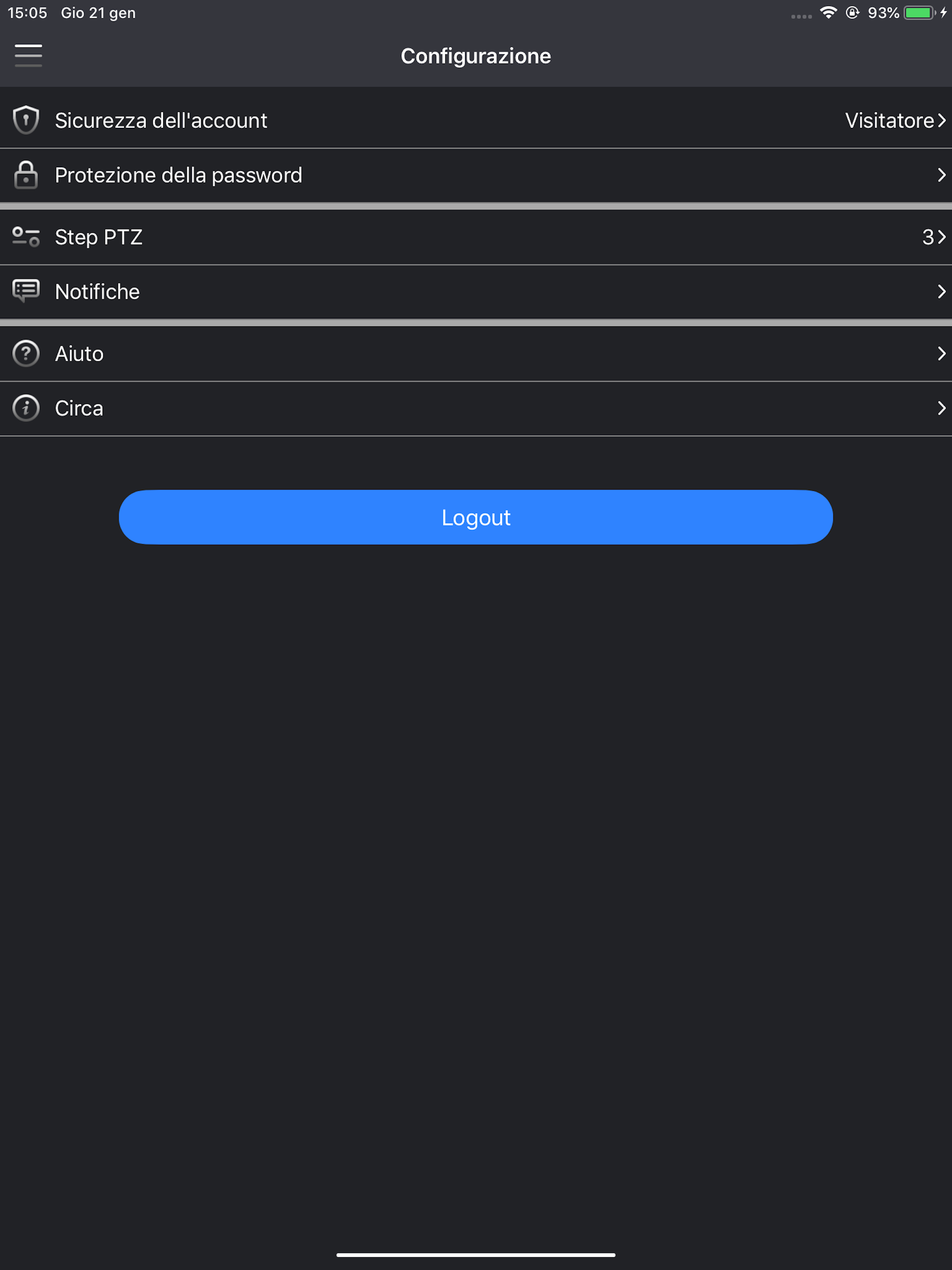Tap the battery icon in status bar
Image resolution: width=952 pixels, height=1270 pixels.
[920, 13]
